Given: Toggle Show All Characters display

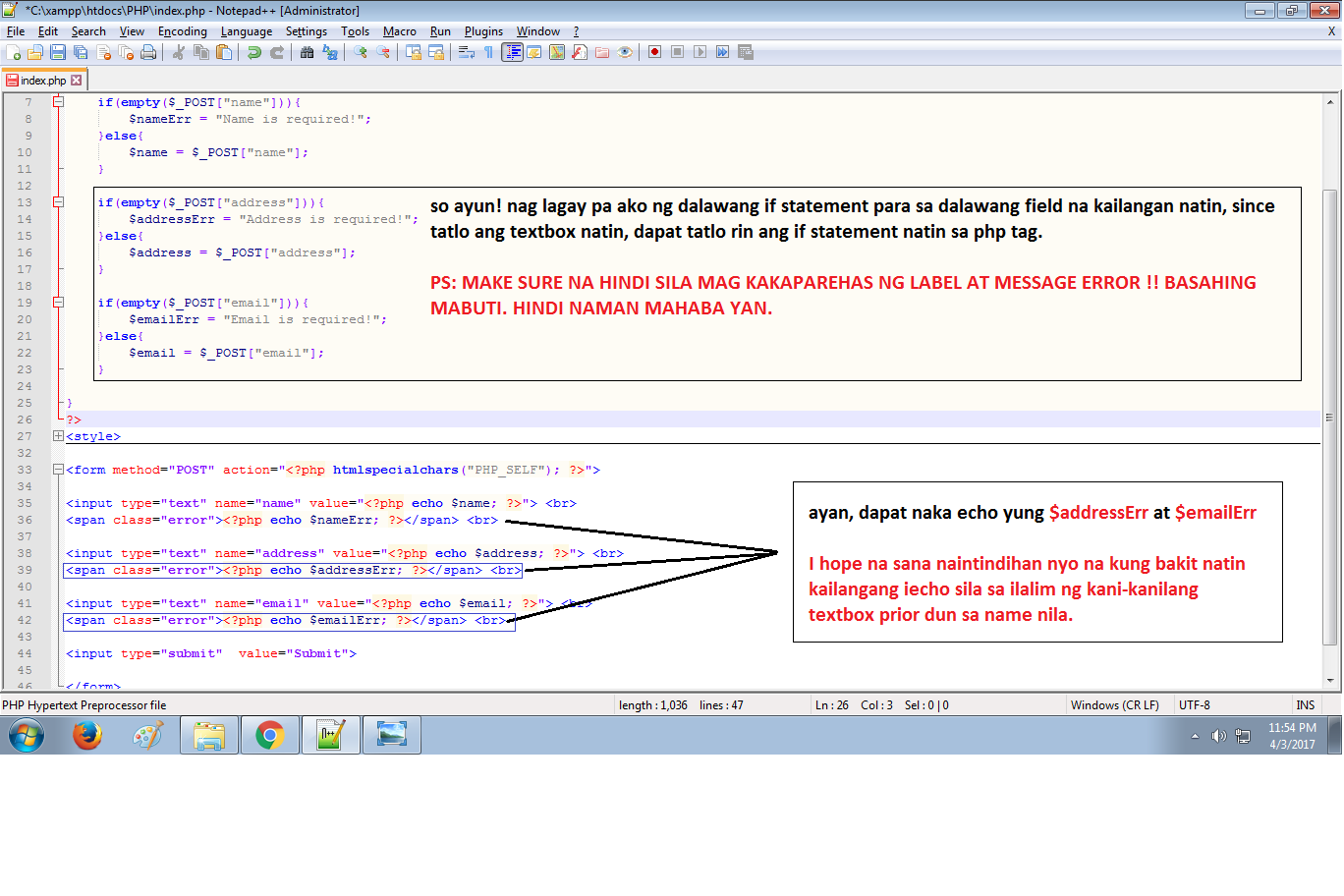Looking at the screenshot, I should 487,53.
